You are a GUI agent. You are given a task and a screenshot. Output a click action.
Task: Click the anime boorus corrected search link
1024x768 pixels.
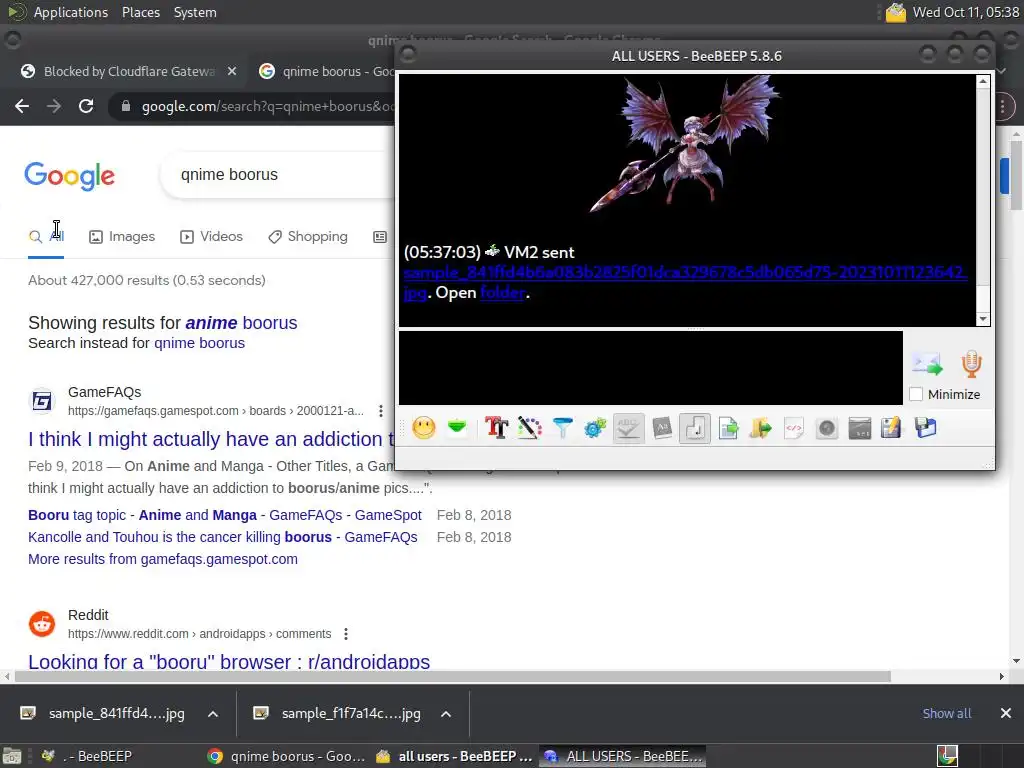coord(241,323)
